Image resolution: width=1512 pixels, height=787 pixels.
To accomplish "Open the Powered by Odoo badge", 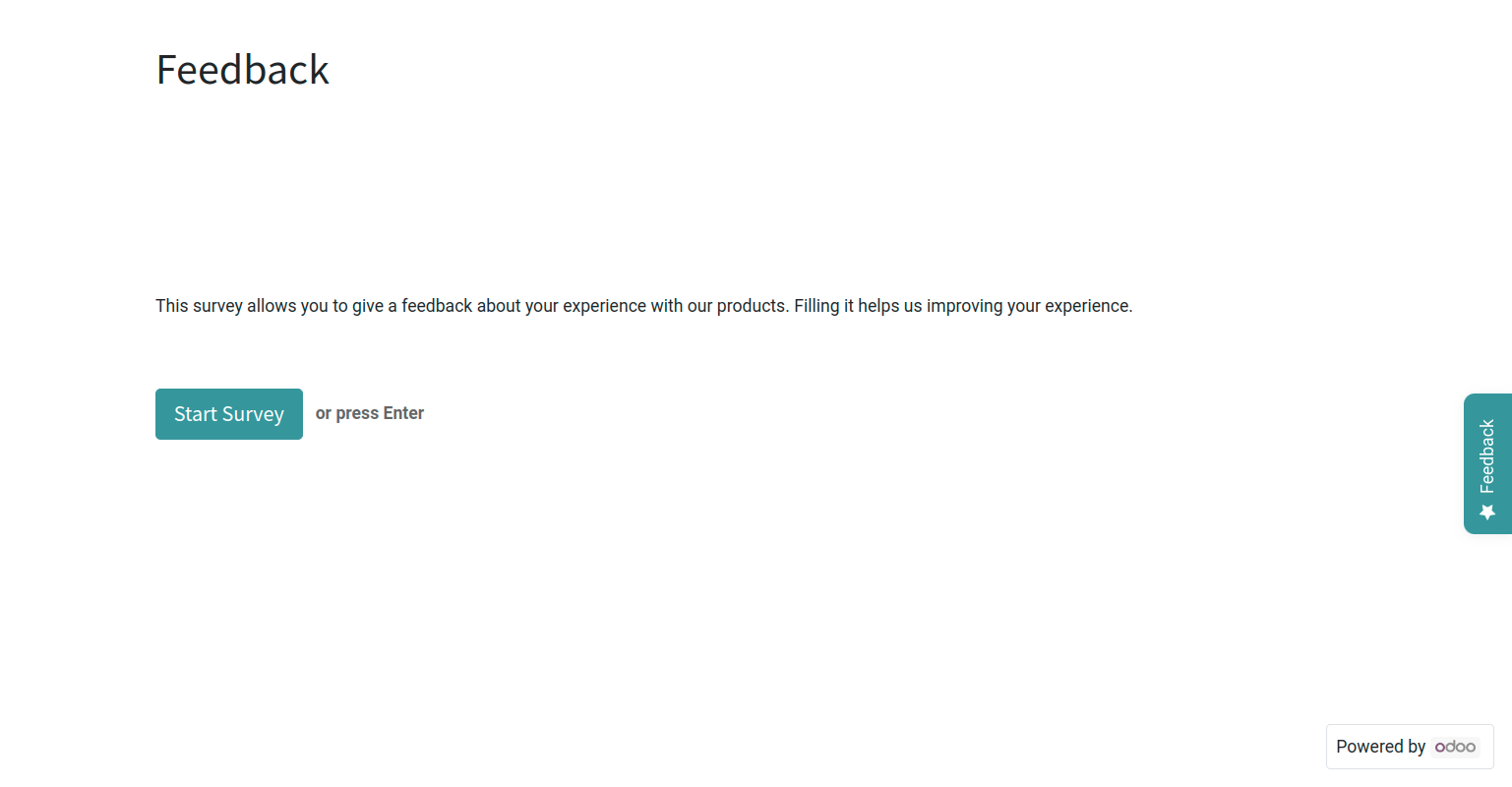I will tap(1410, 747).
